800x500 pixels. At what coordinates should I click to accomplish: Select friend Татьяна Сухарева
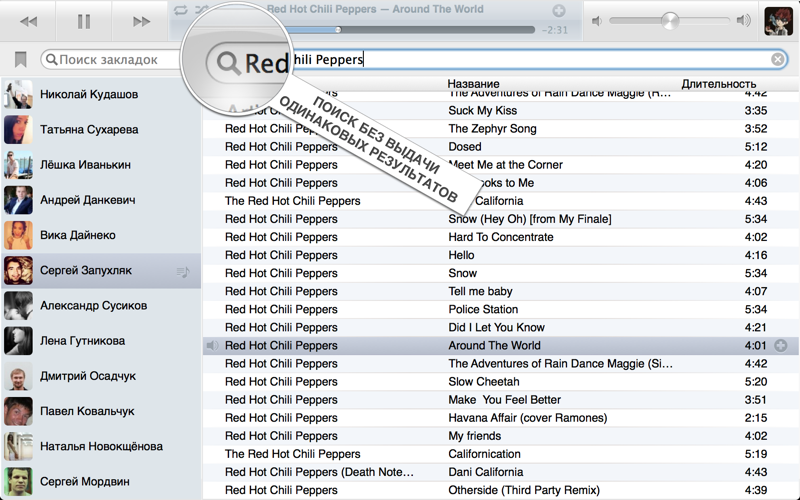101,130
